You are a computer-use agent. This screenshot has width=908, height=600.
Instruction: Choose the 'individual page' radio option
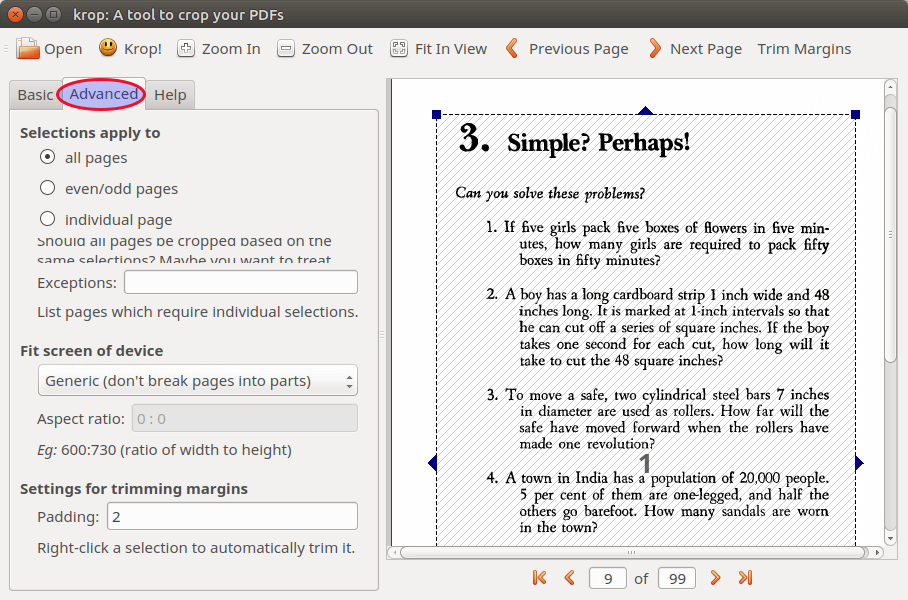click(x=47, y=219)
